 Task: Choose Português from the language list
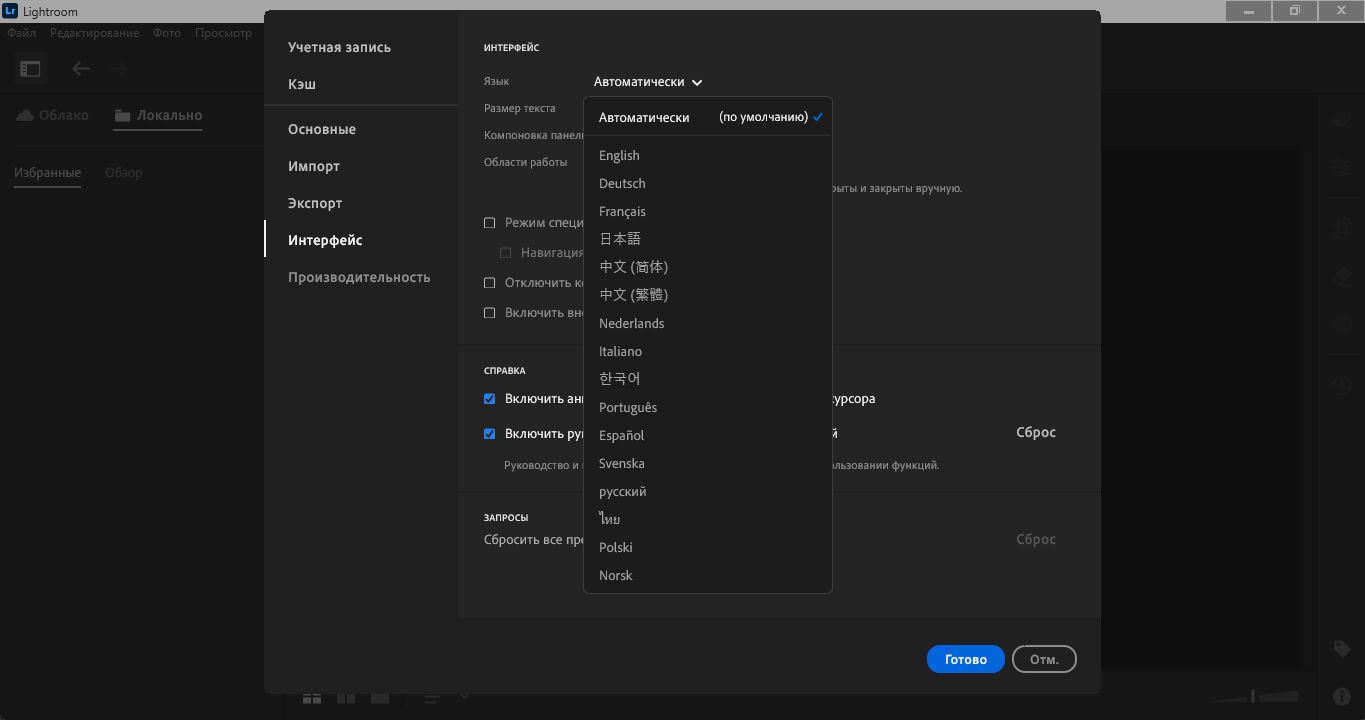pos(708,407)
